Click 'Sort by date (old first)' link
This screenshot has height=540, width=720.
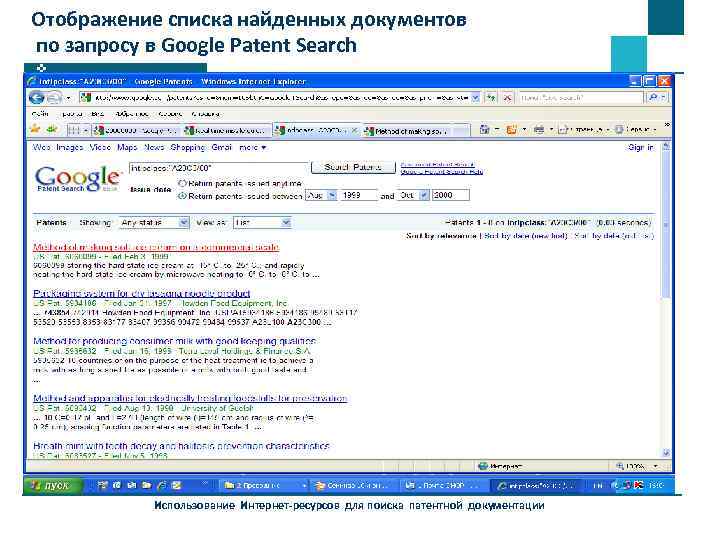point(614,236)
